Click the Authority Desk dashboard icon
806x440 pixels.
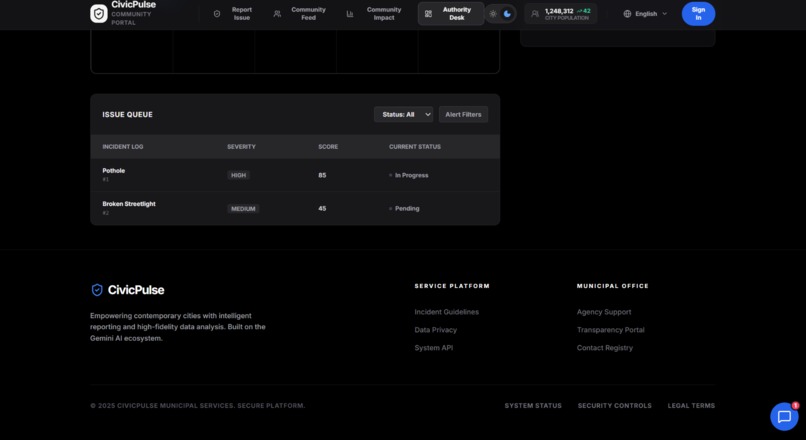428,14
